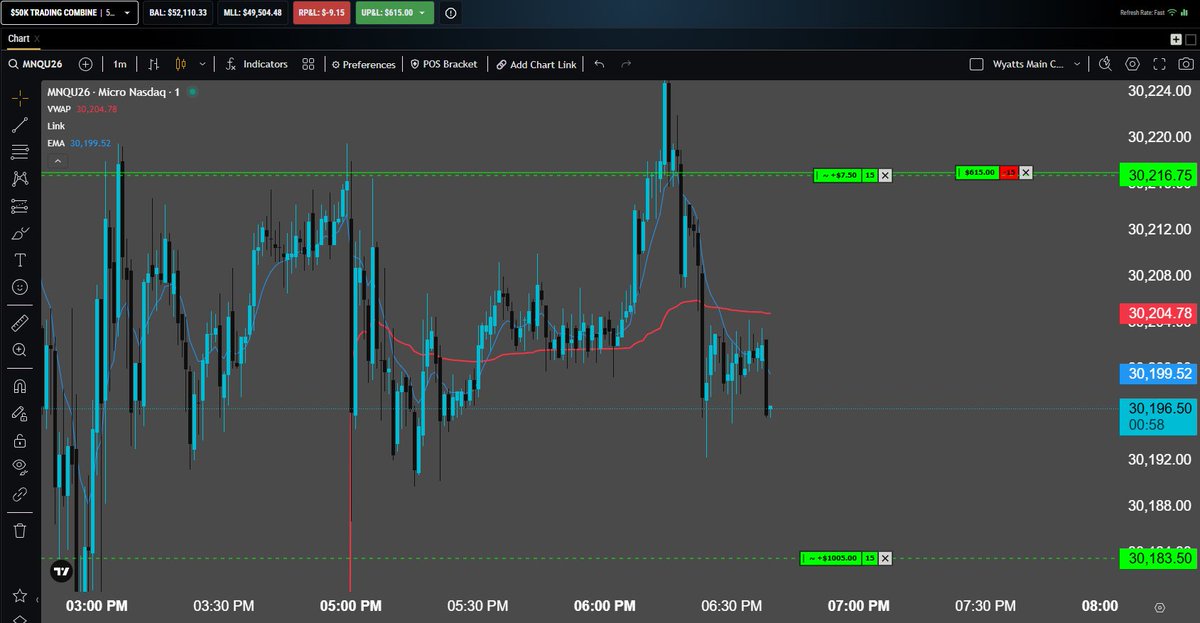Toggle the chart layout square checkbox
This screenshot has height=623, width=1200.
[976, 64]
